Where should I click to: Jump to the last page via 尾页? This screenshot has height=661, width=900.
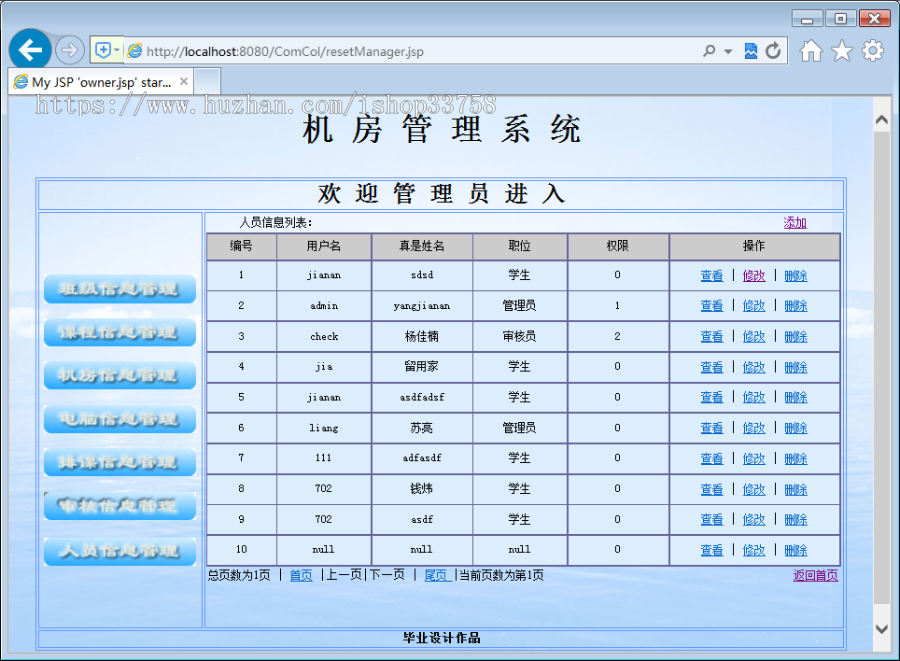[437, 576]
